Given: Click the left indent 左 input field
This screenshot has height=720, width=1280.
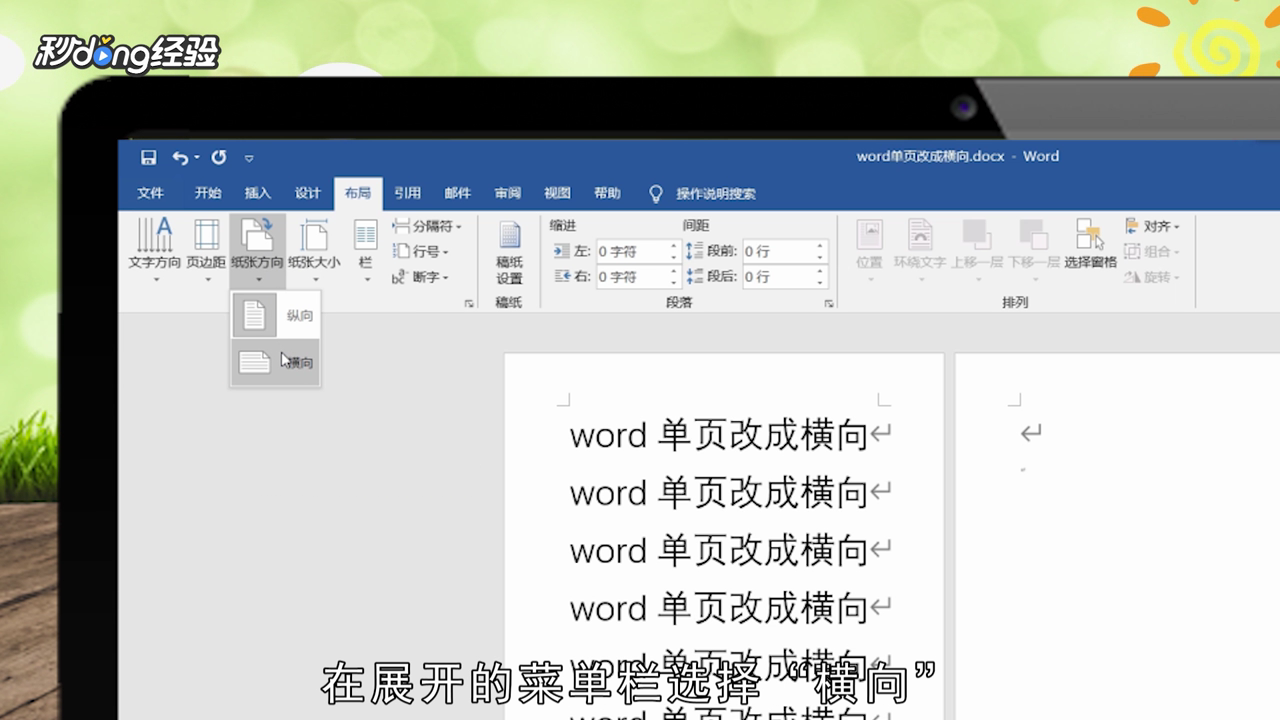Looking at the screenshot, I should [x=632, y=251].
